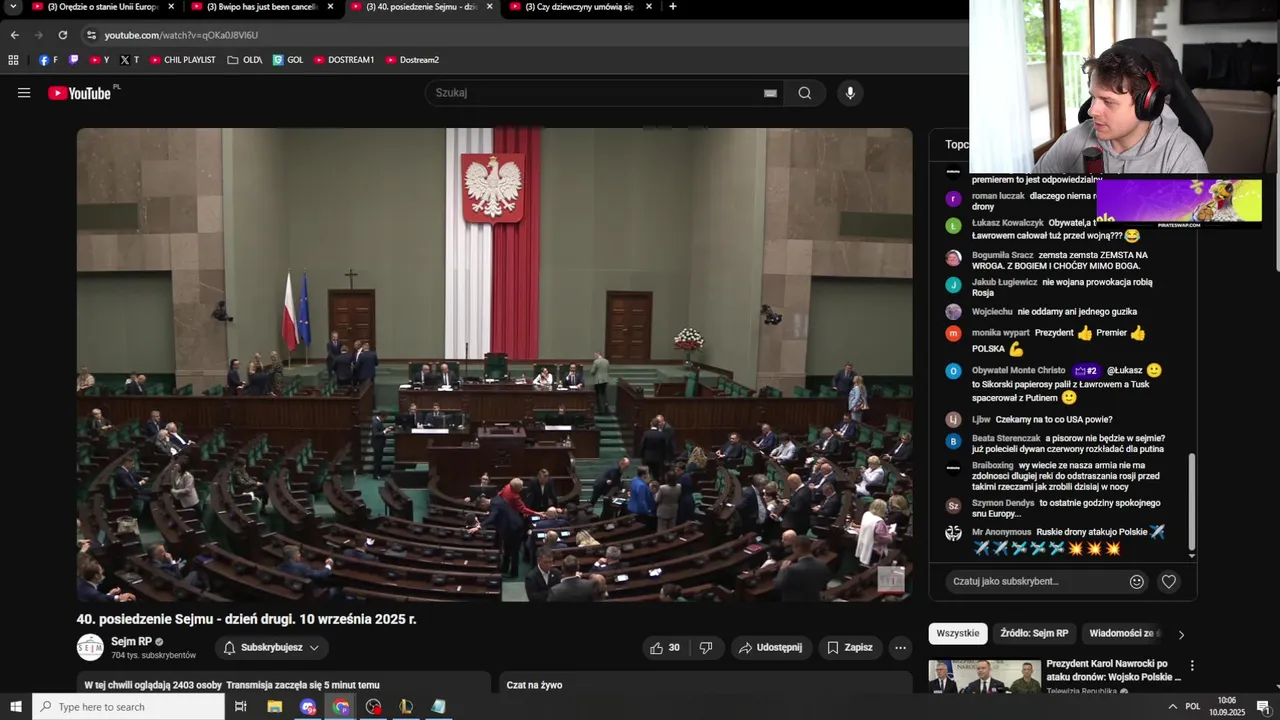Click the browser address bar URL
This screenshot has width=1280, height=720.
(181, 35)
